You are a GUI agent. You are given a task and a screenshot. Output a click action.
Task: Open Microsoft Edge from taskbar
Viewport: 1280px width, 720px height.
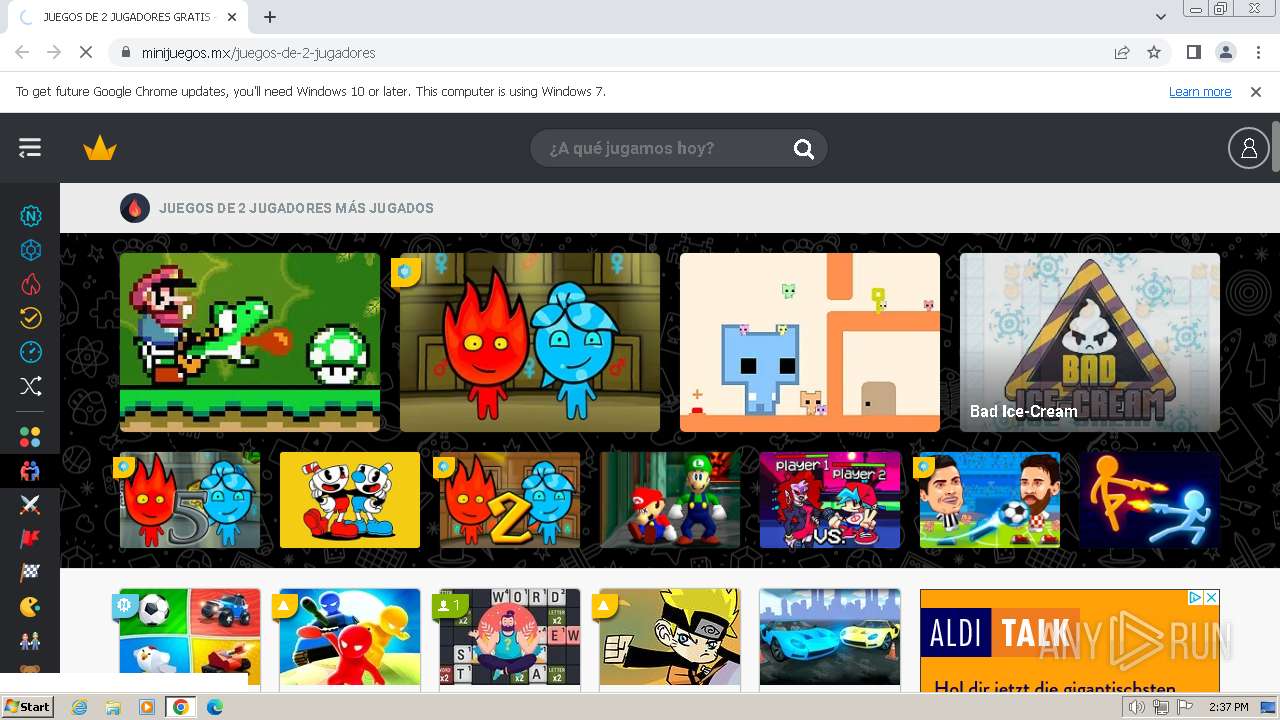pyautogui.click(x=214, y=707)
